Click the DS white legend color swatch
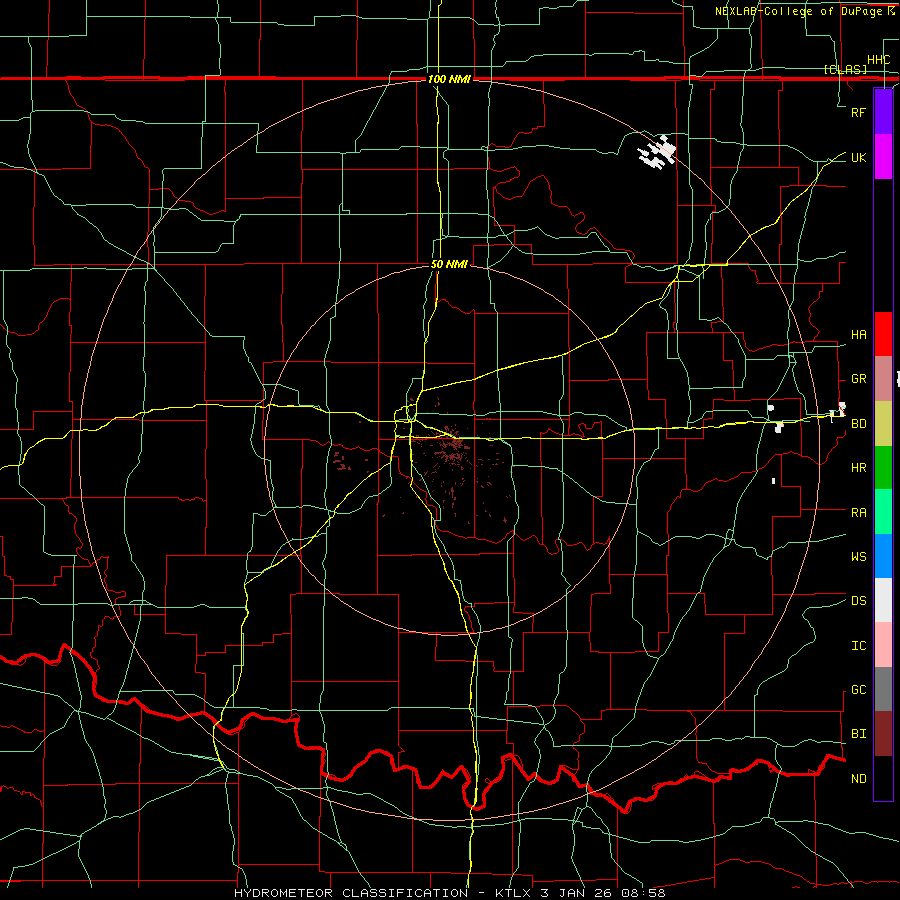This screenshot has height=900, width=900. pos(883,600)
